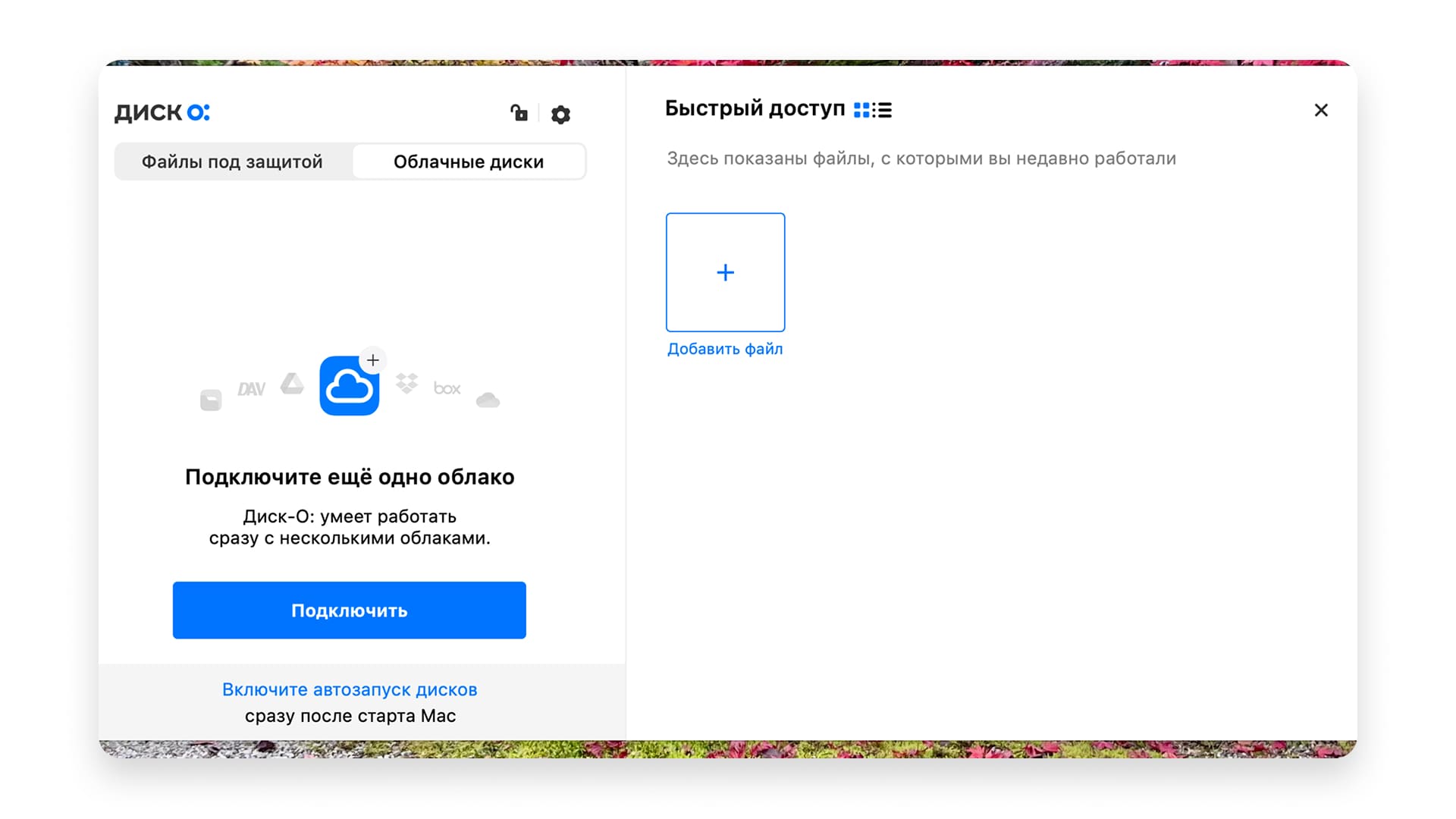The width and height of the screenshot is (1456, 819).
Task: Click the Добавить файл link
Action: (725, 349)
